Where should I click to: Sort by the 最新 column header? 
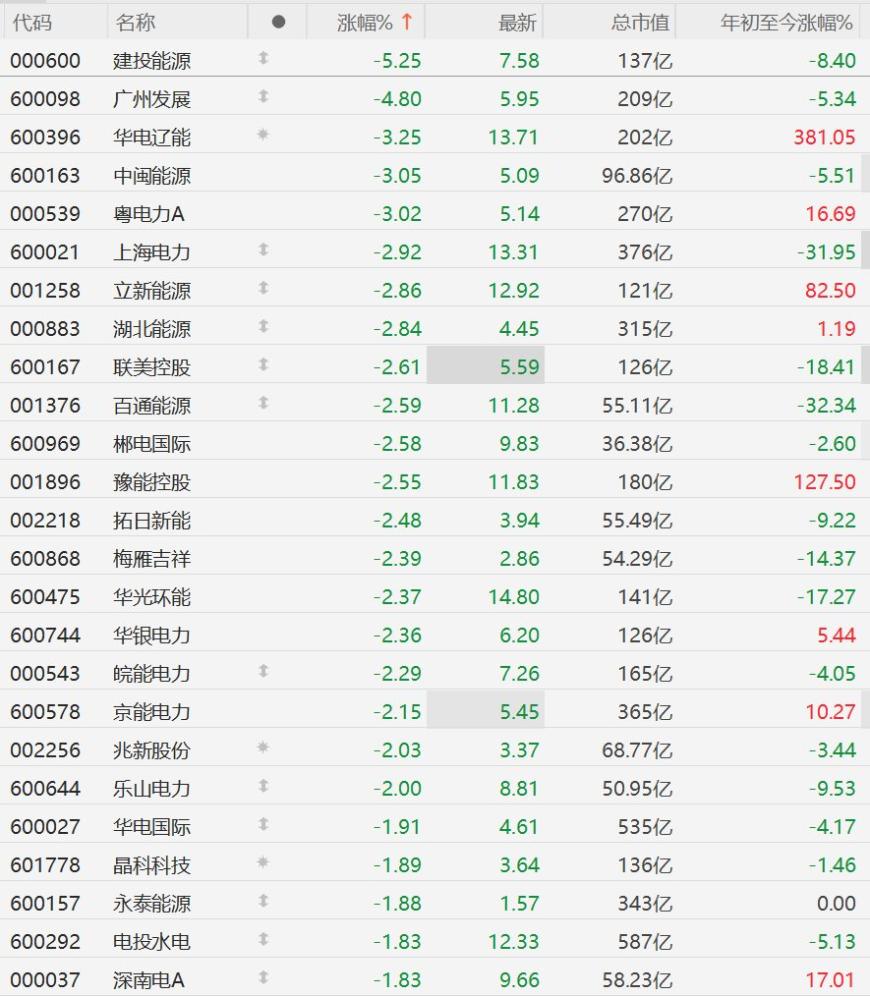pos(518,23)
